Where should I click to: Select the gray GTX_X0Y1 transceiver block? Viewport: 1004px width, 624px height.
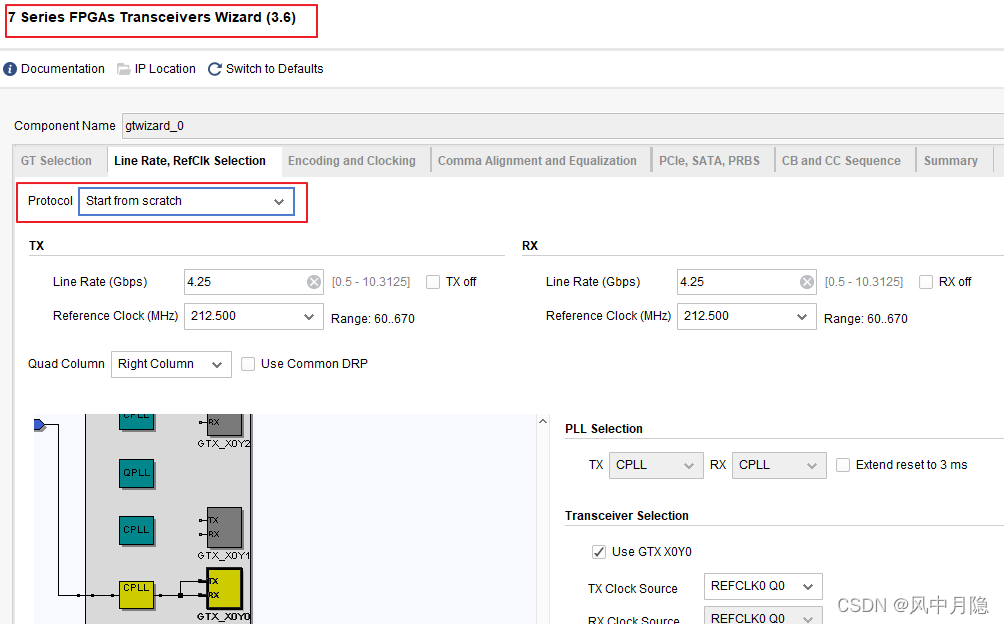tap(225, 527)
